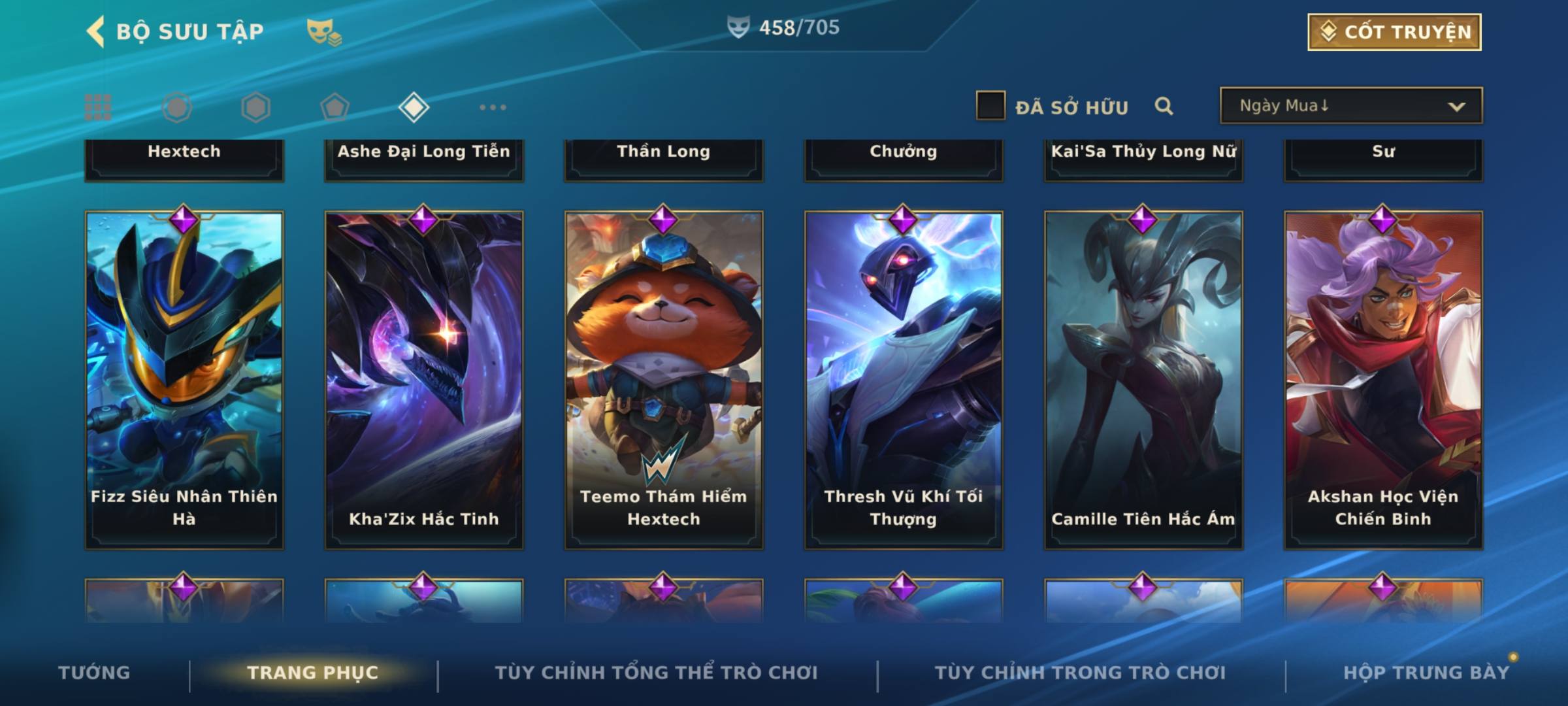Open the golden mask and coins icon
The image size is (1568, 706).
[x=324, y=32]
